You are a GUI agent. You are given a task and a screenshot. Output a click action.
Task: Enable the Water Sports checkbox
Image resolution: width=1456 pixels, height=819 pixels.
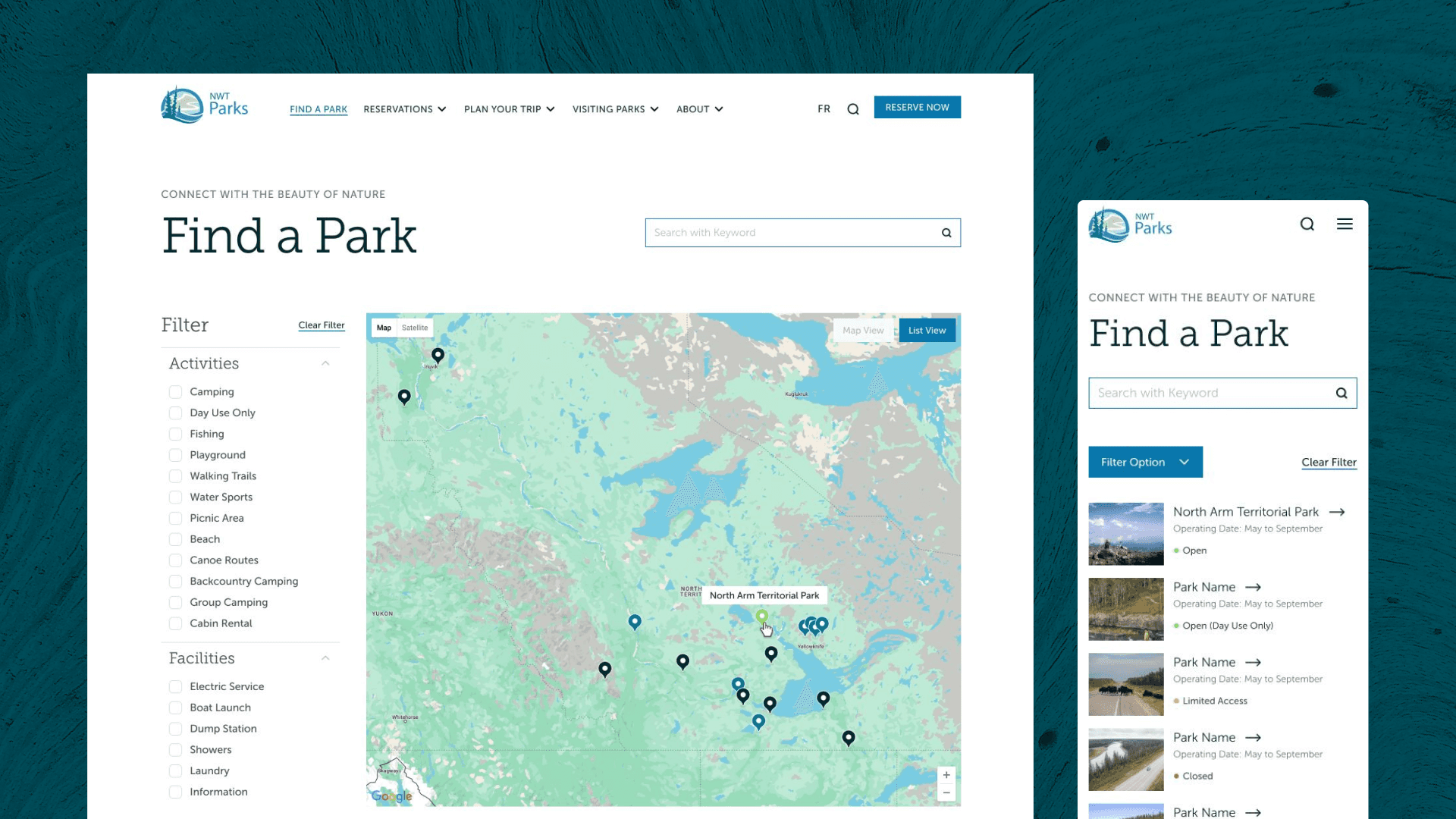point(175,497)
